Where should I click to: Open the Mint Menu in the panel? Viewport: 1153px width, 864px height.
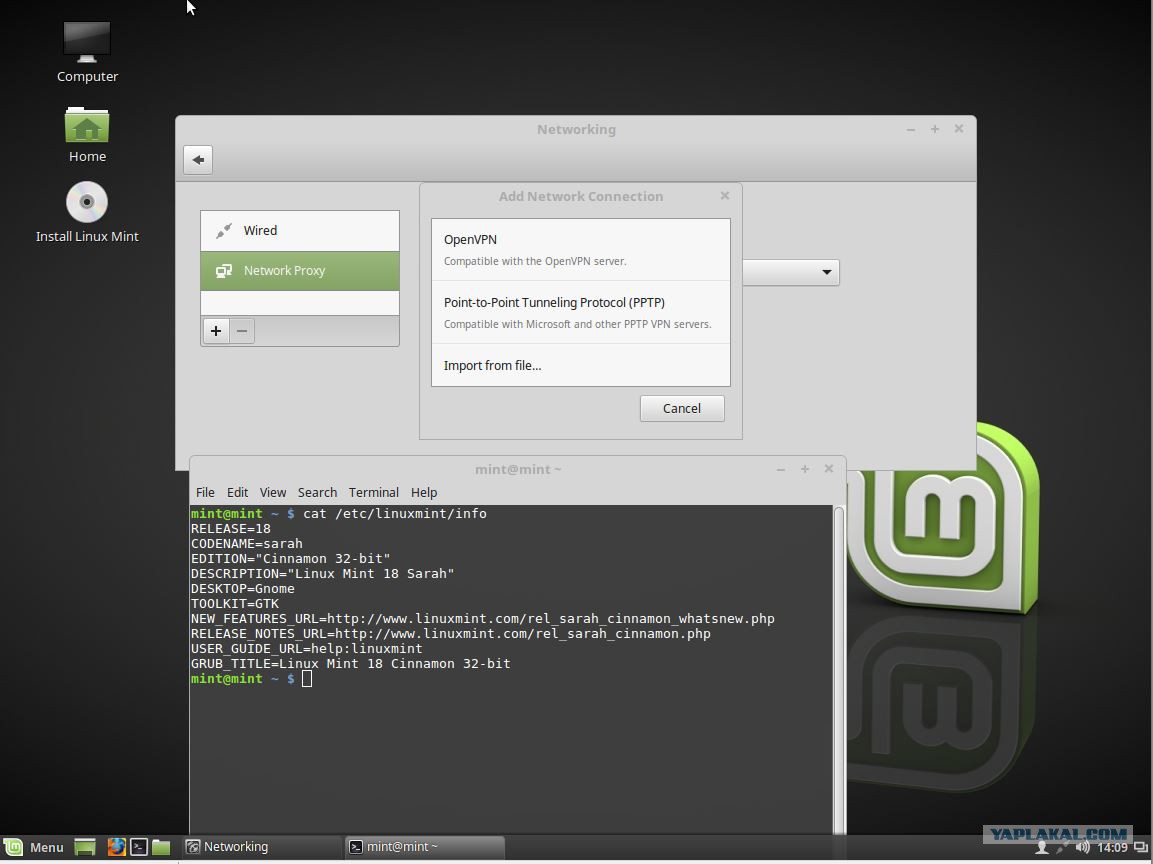click(x=34, y=847)
